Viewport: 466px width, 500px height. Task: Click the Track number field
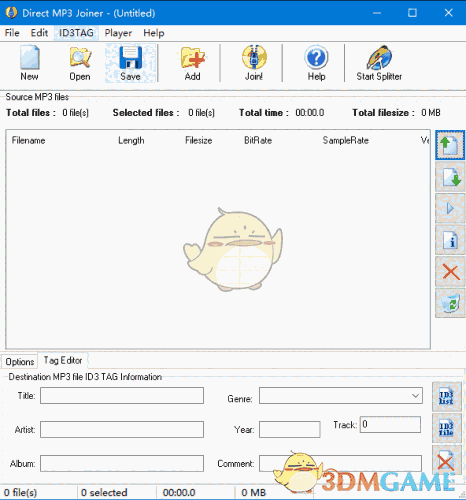tap(390, 424)
